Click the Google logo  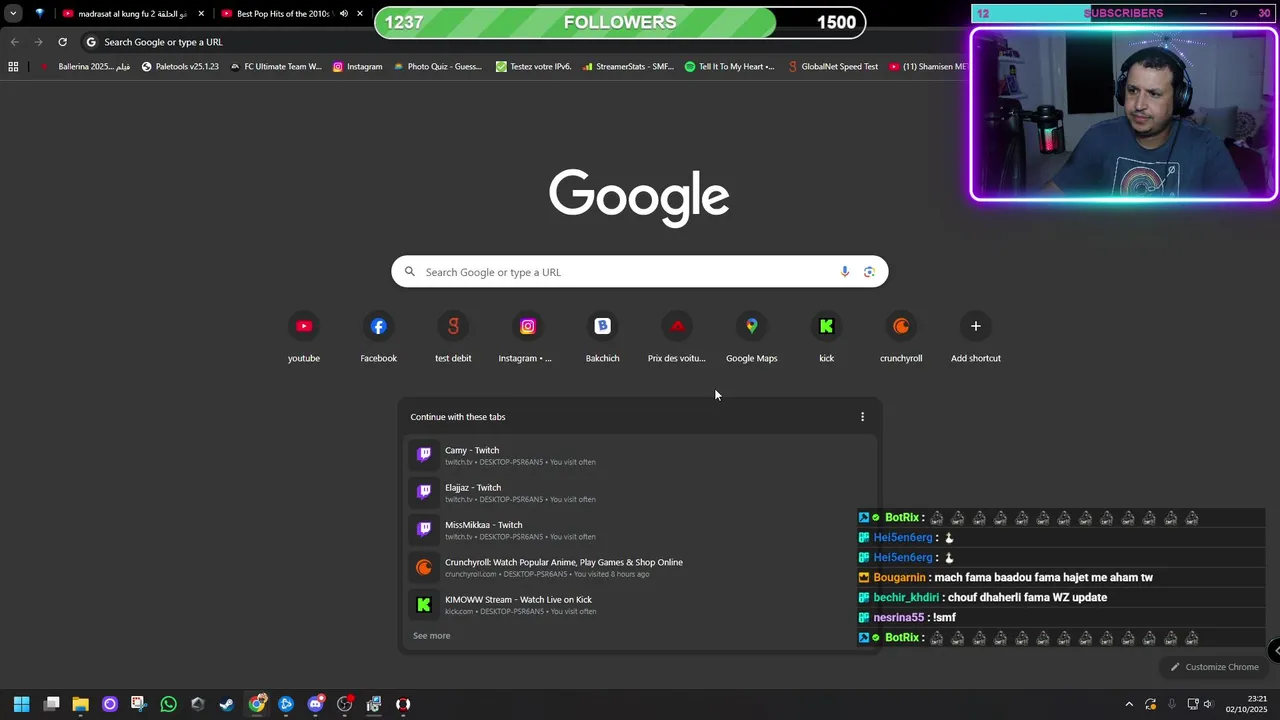(639, 197)
